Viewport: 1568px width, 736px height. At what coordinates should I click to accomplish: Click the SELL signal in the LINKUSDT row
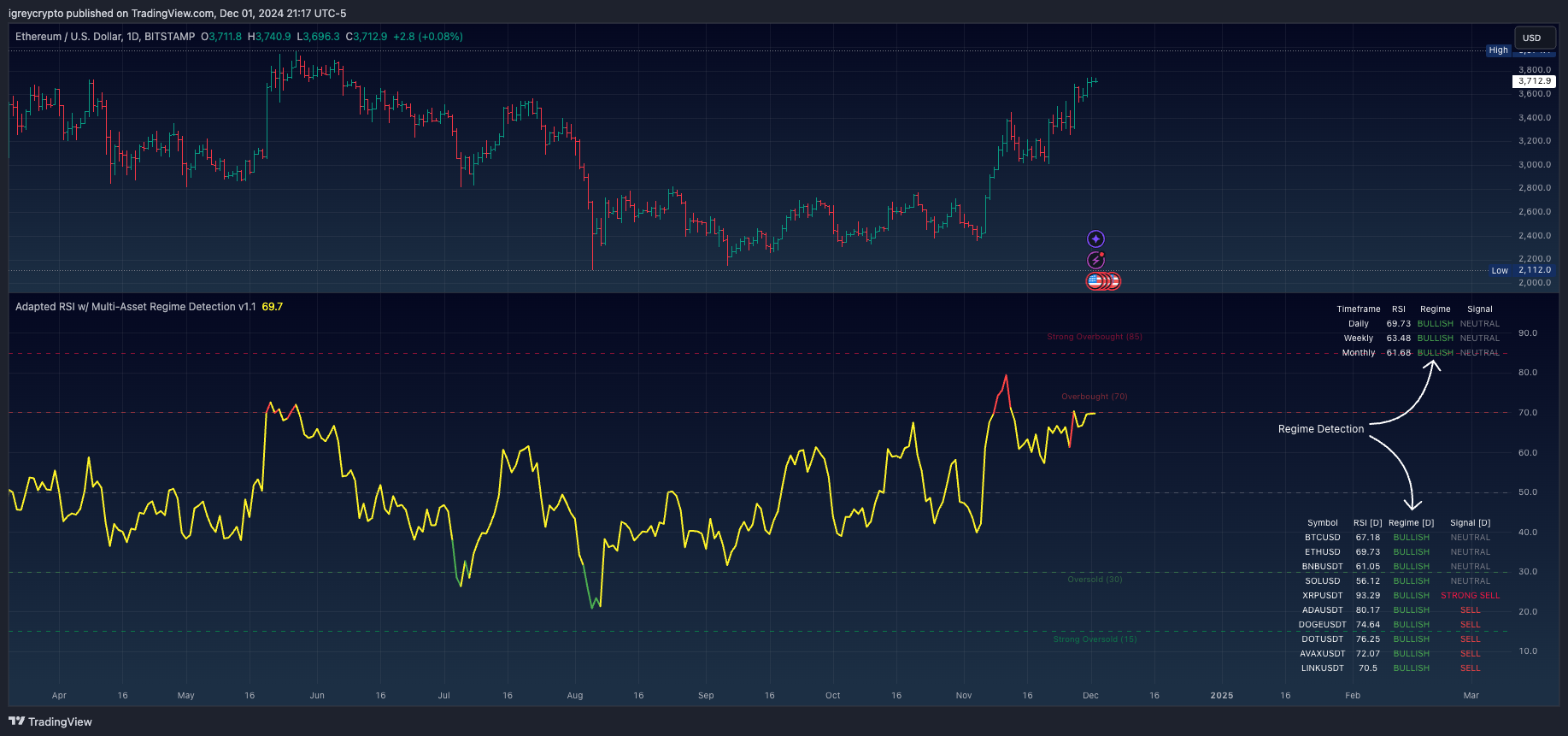click(x=1471, y=668)
